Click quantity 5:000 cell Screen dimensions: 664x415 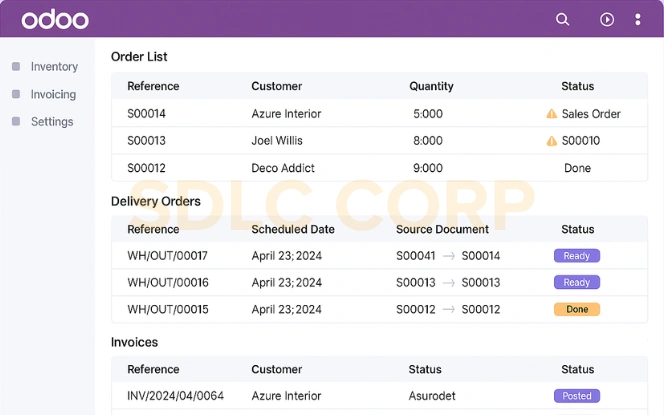tap(428, 113)
